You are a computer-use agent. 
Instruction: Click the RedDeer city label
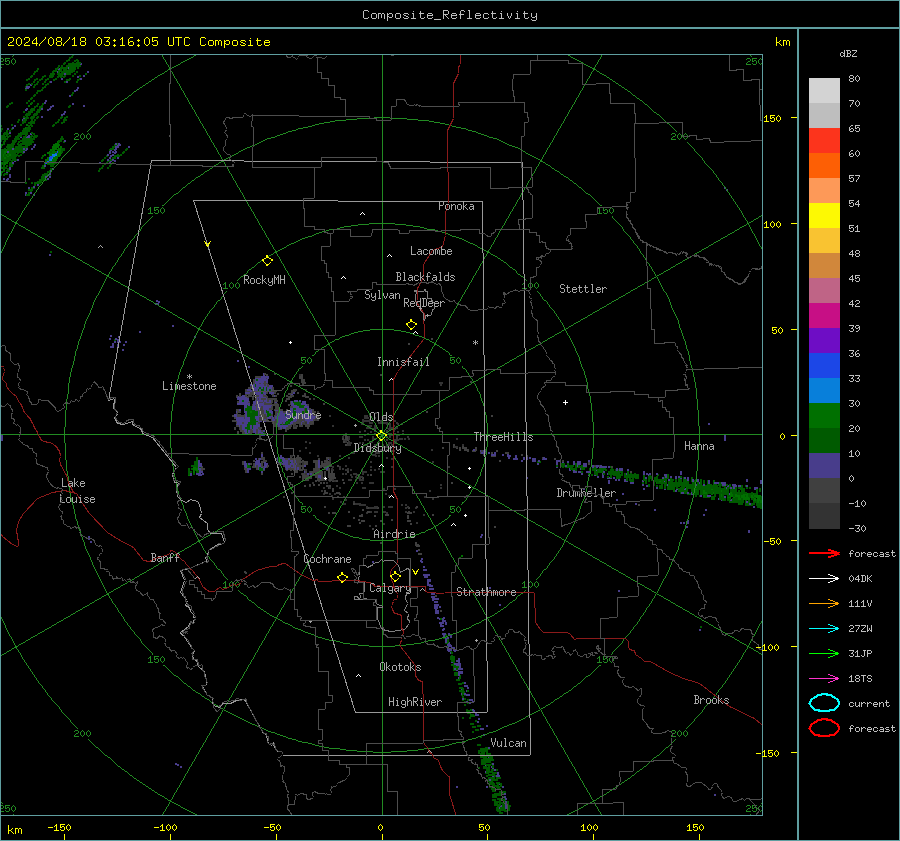tap(424, 303)
